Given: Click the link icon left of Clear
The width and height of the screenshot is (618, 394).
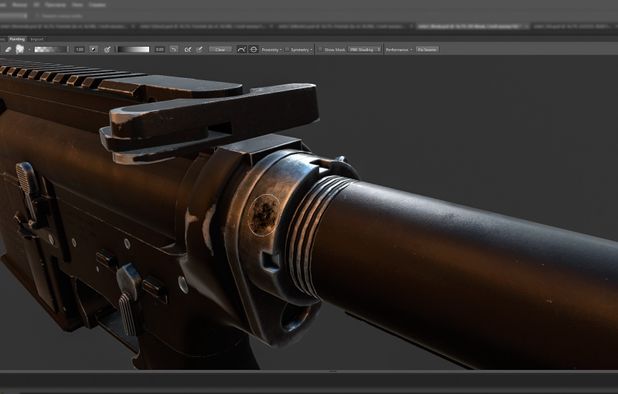Looking at the screenshot, I should [x=188, y=50].
